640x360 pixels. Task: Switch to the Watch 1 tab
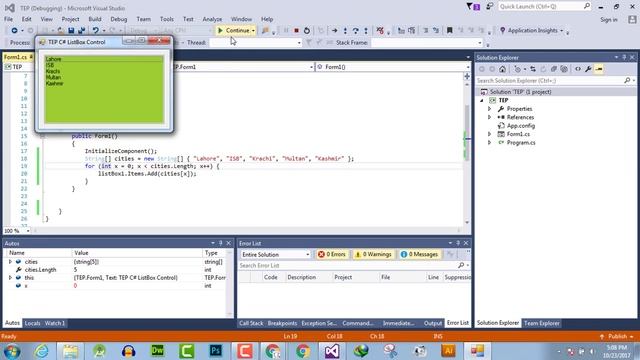click(55, 323)
